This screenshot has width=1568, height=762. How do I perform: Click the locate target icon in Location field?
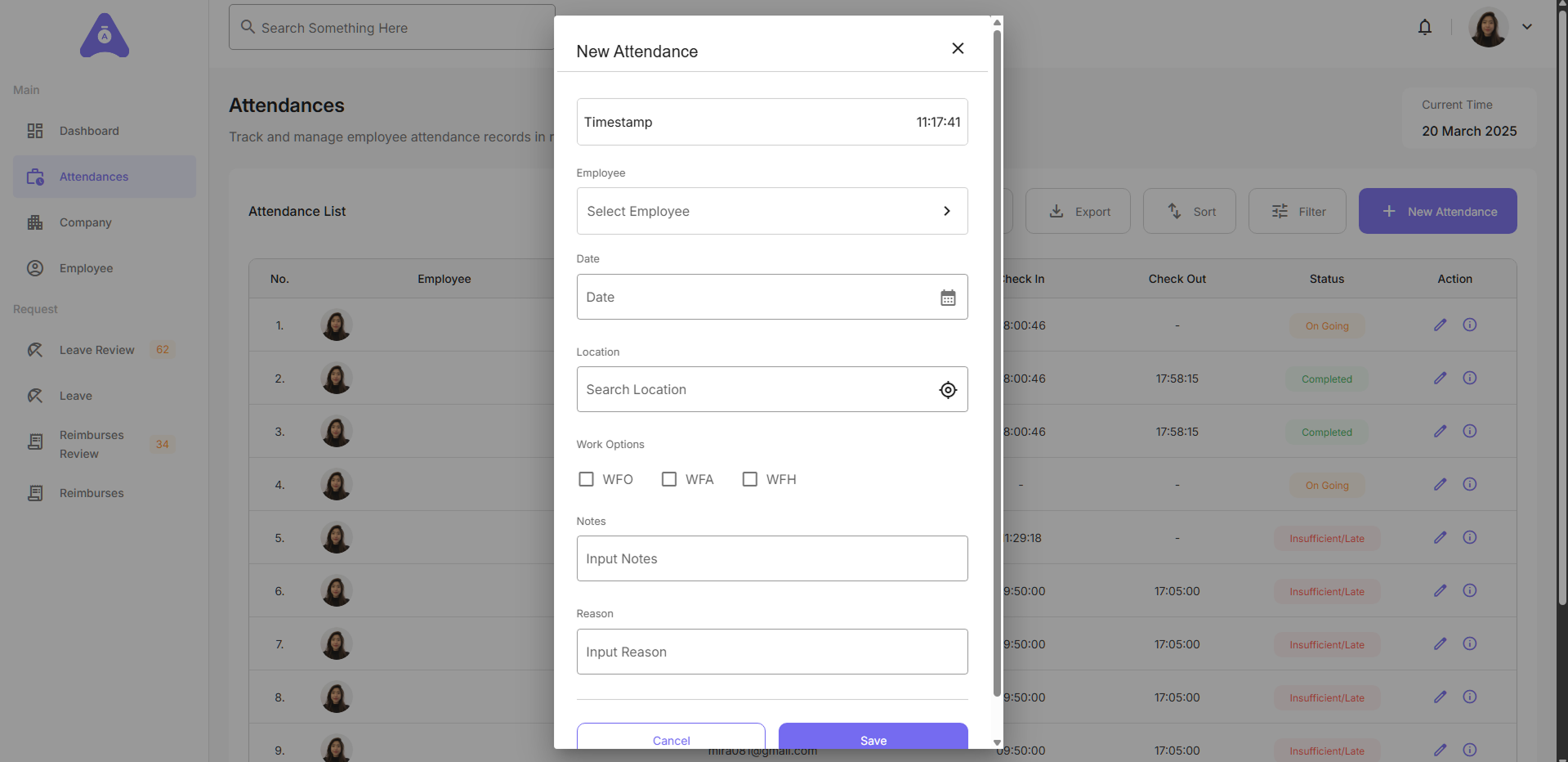948,390
